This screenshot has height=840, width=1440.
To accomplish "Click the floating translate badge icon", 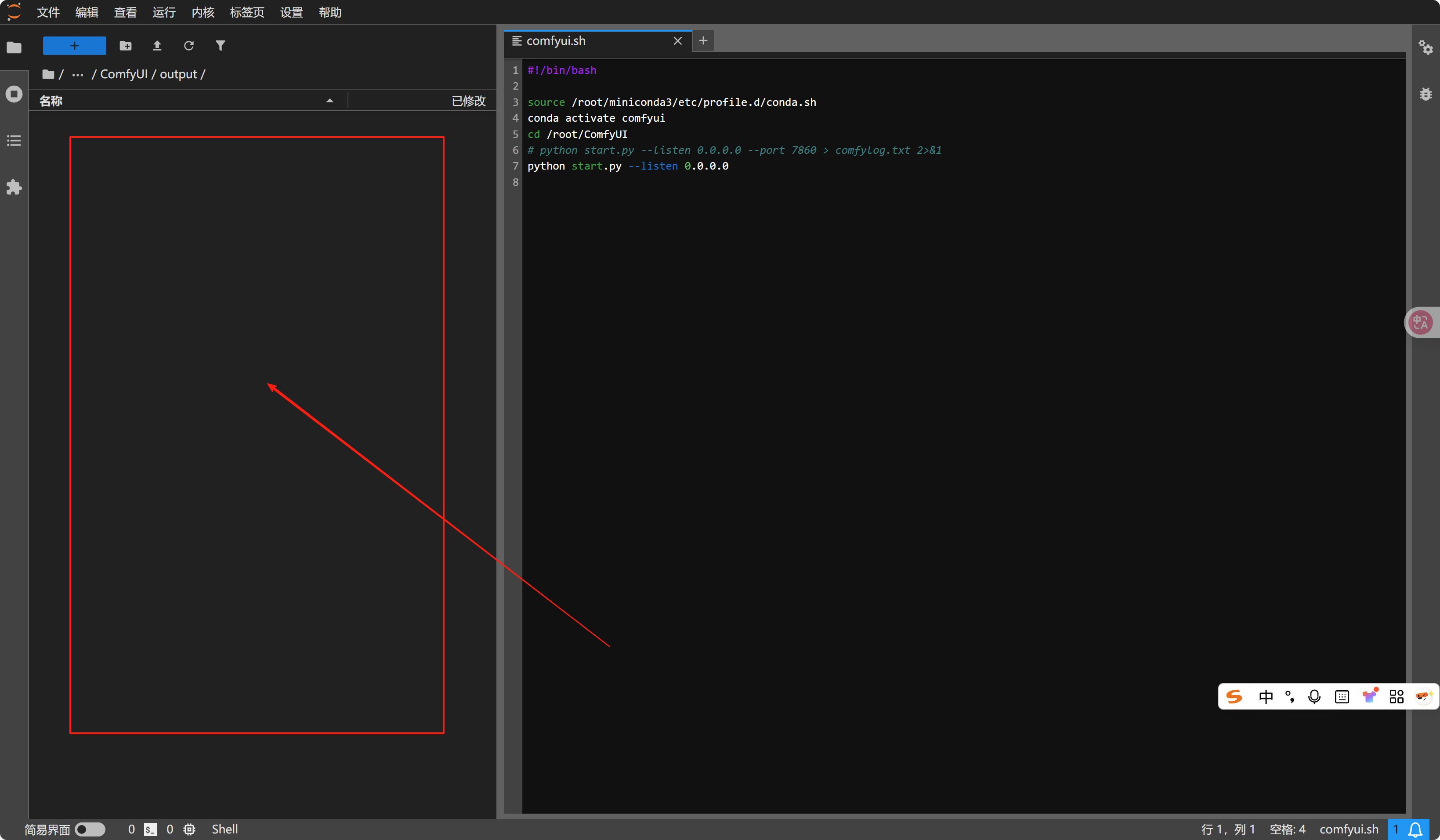I will point(1421,322).
